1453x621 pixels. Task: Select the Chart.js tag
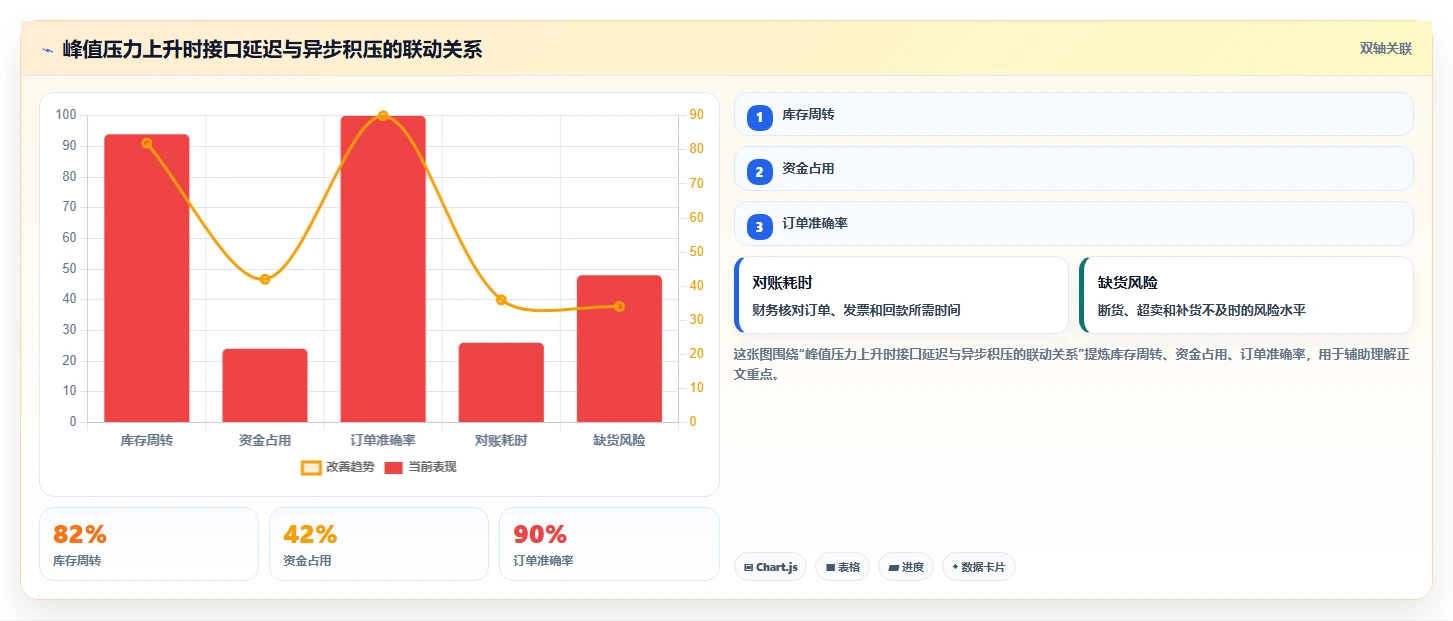click(770, 567)
